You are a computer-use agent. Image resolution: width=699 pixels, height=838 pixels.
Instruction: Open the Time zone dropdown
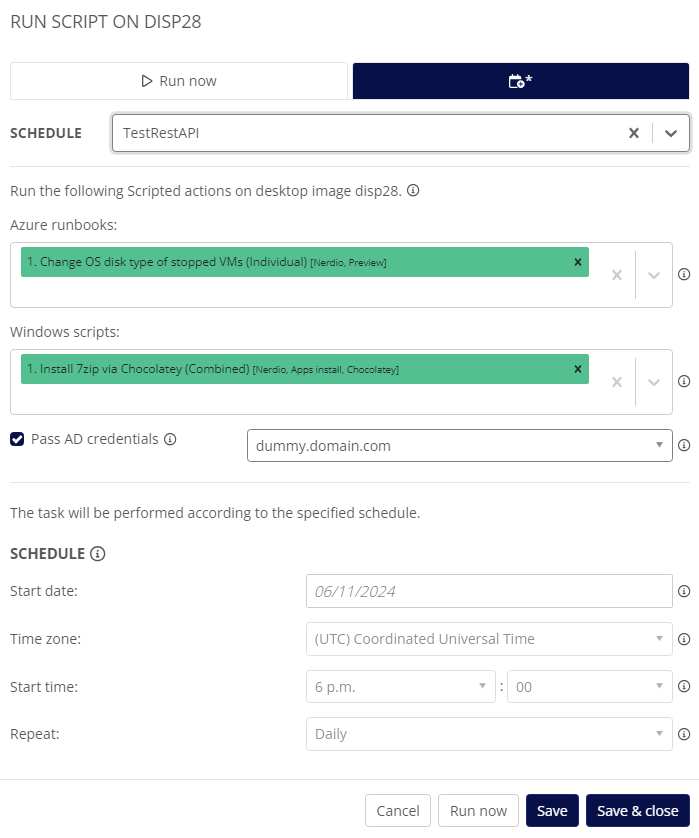(x=489, y=639)
